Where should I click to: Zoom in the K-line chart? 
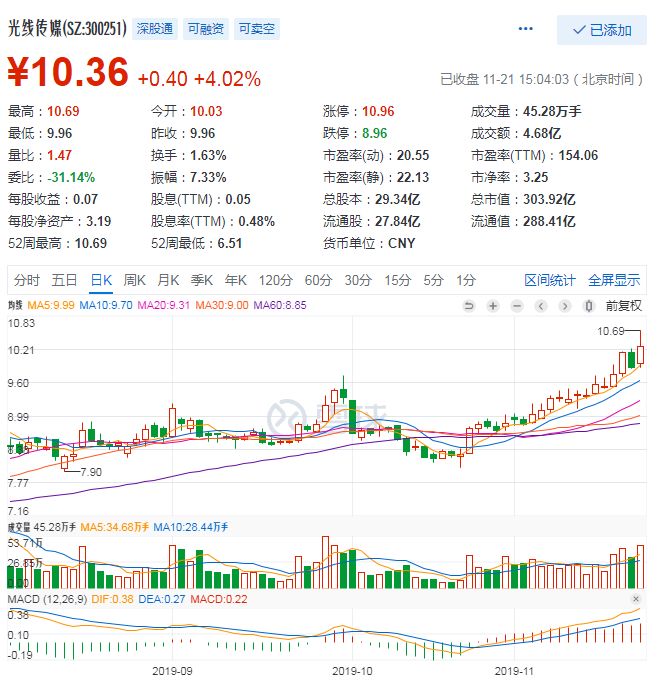493,306
